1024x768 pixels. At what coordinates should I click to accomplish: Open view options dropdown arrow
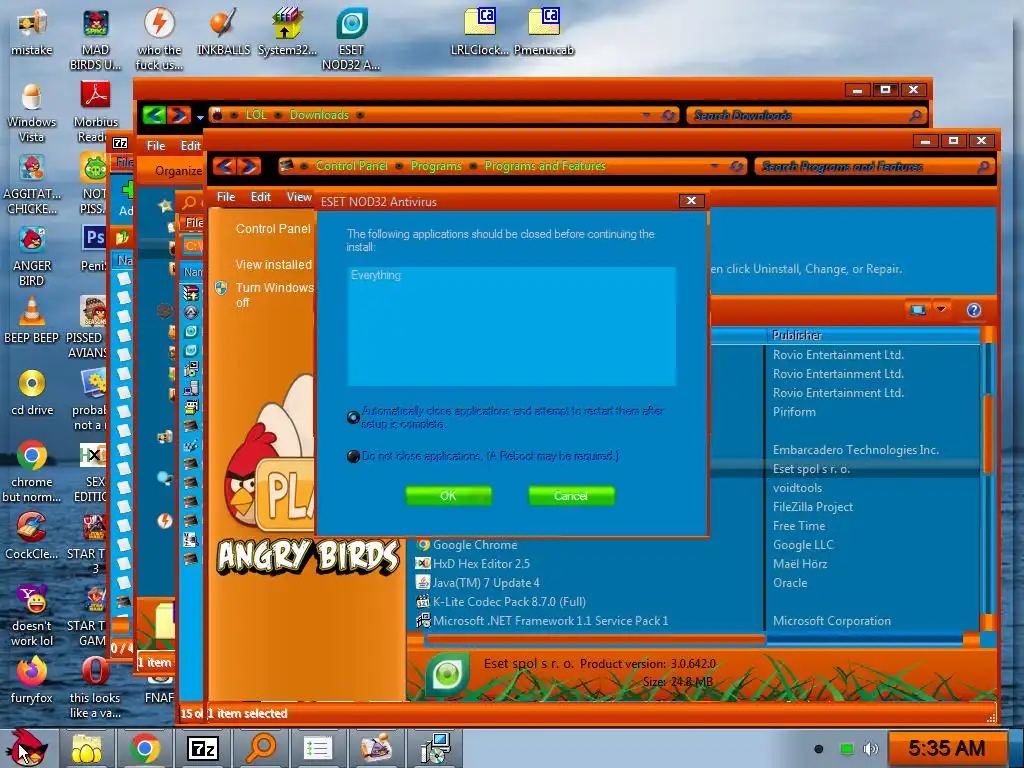coord(941,309)
